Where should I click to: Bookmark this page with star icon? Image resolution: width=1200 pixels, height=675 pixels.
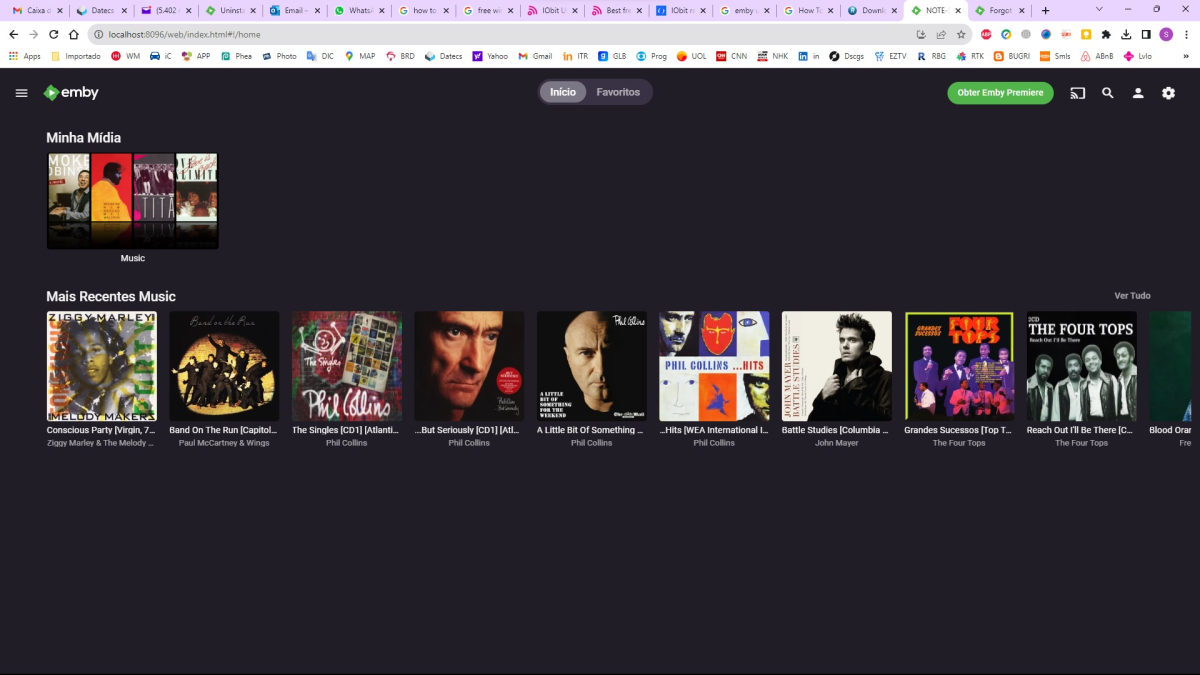961,34
